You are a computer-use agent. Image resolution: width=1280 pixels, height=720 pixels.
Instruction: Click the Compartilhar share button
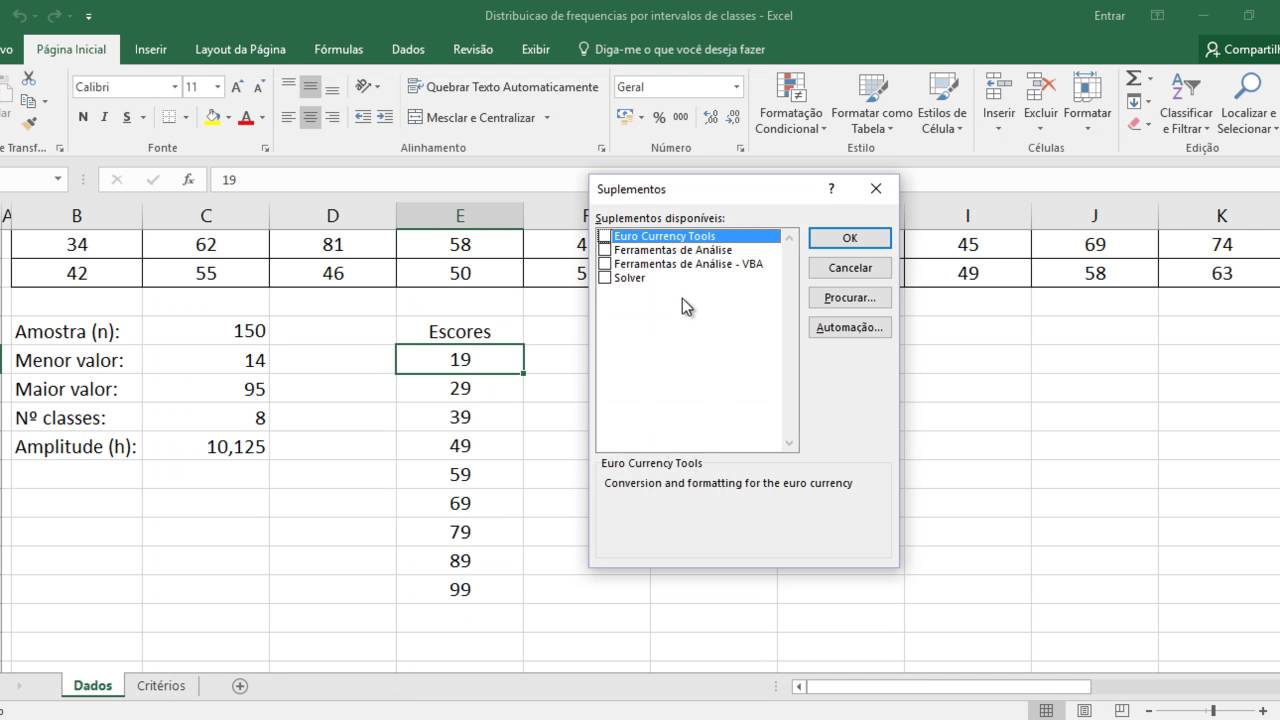1240,49
